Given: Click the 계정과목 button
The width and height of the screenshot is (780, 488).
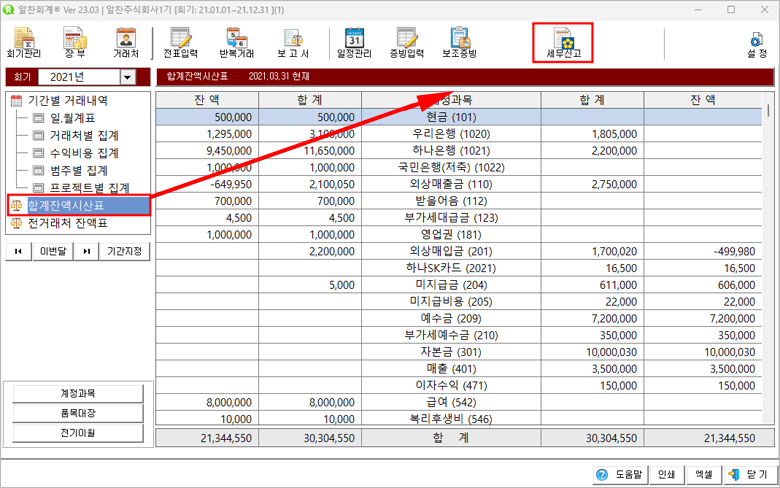Looking at the screenshot, I should (77, 393).
